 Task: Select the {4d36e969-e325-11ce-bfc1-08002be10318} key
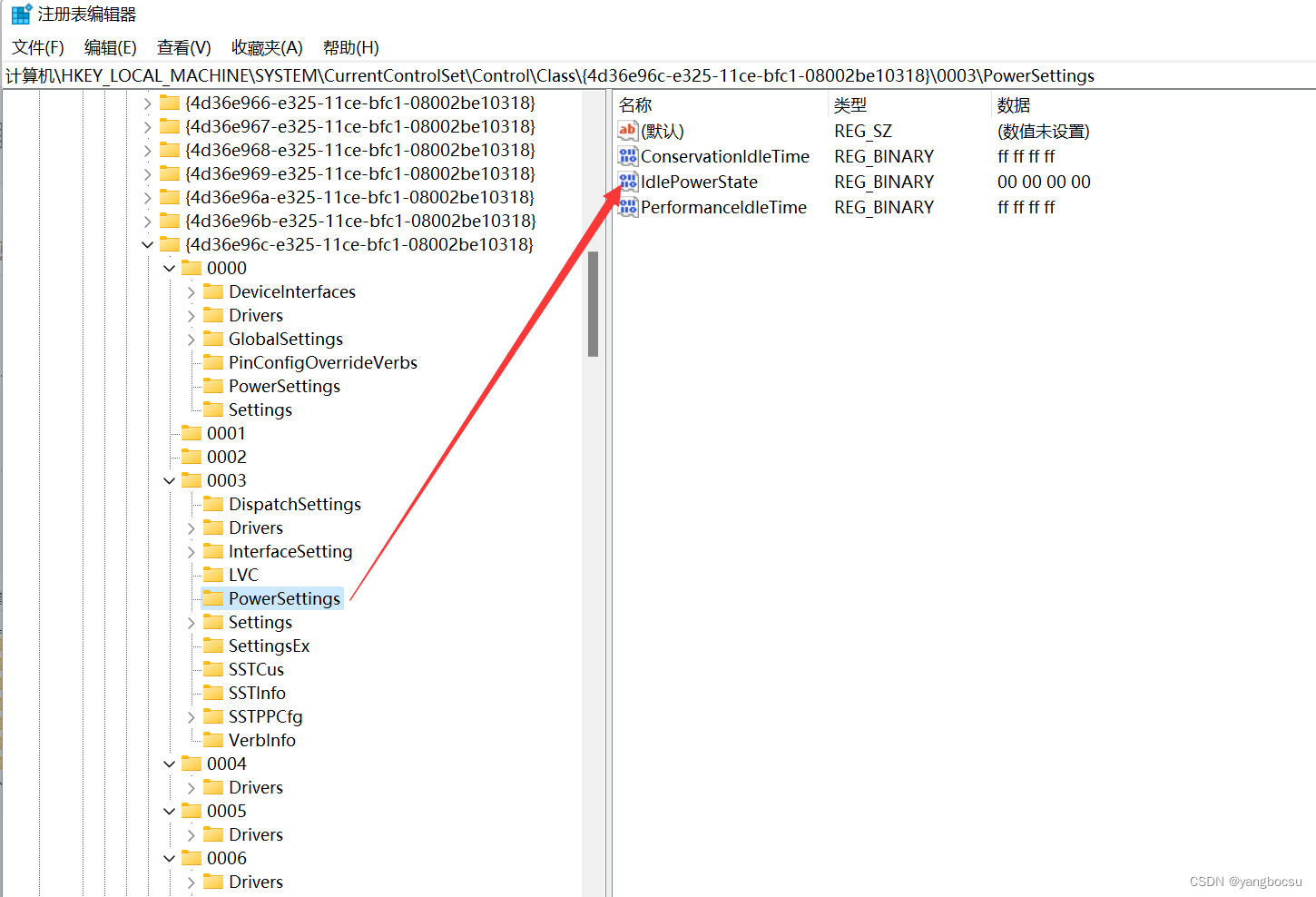click(x=360, y=173)
